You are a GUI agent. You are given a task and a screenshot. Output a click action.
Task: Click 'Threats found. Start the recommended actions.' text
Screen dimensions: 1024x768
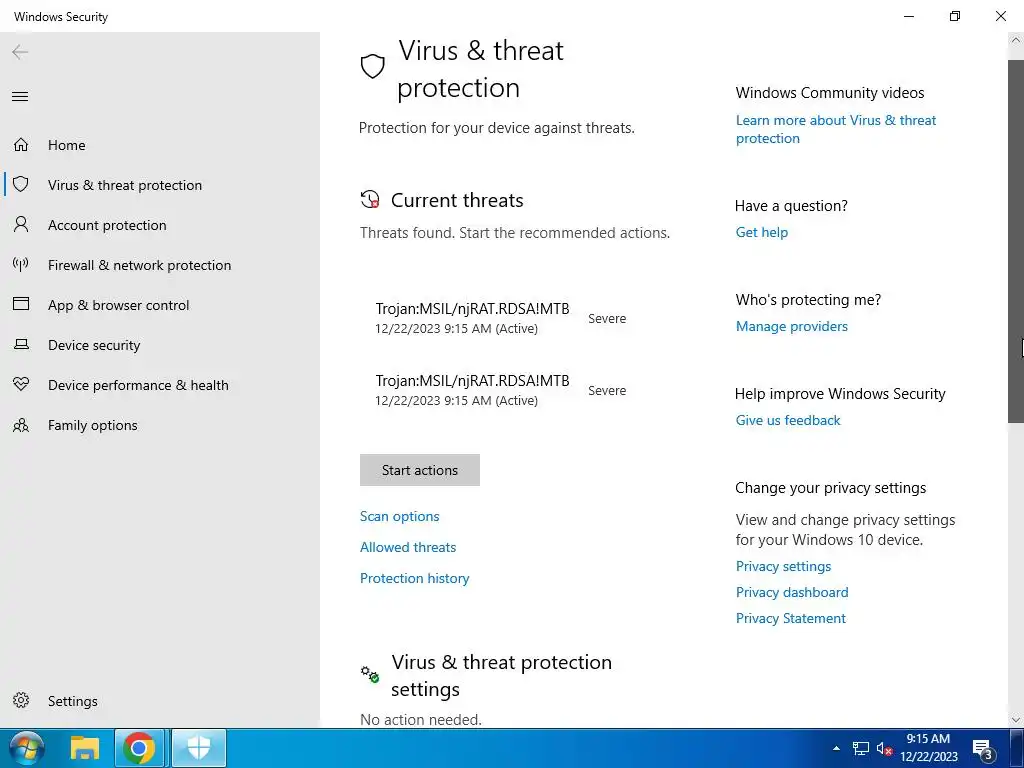[515, 233]
